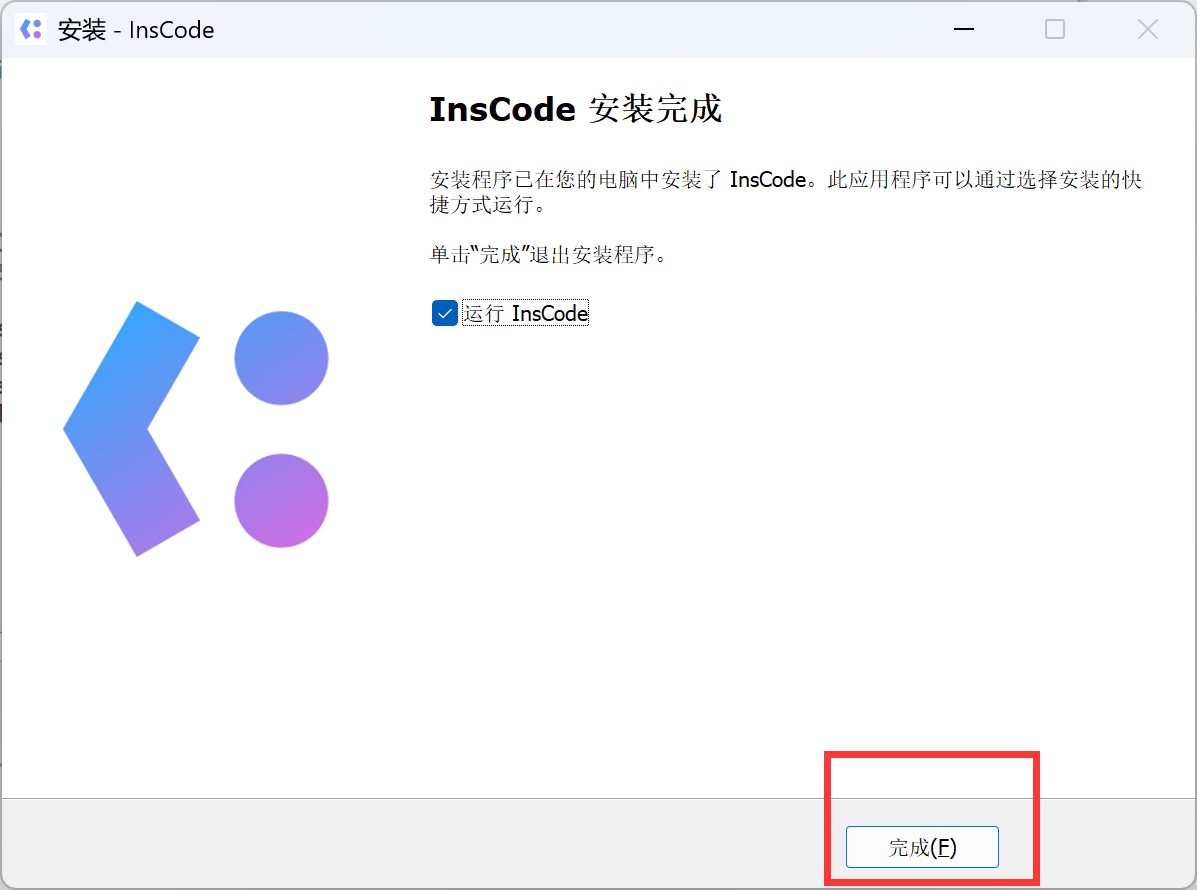
Task: Click the small InsCode logo mark top-left
Action: pos(30,29)
